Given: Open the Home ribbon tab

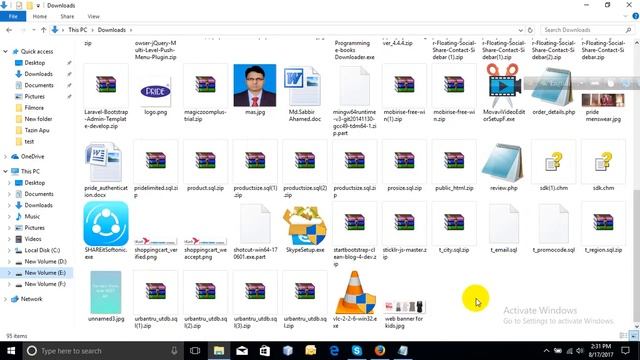Looking at the screenshot, I should coord(40,16).
